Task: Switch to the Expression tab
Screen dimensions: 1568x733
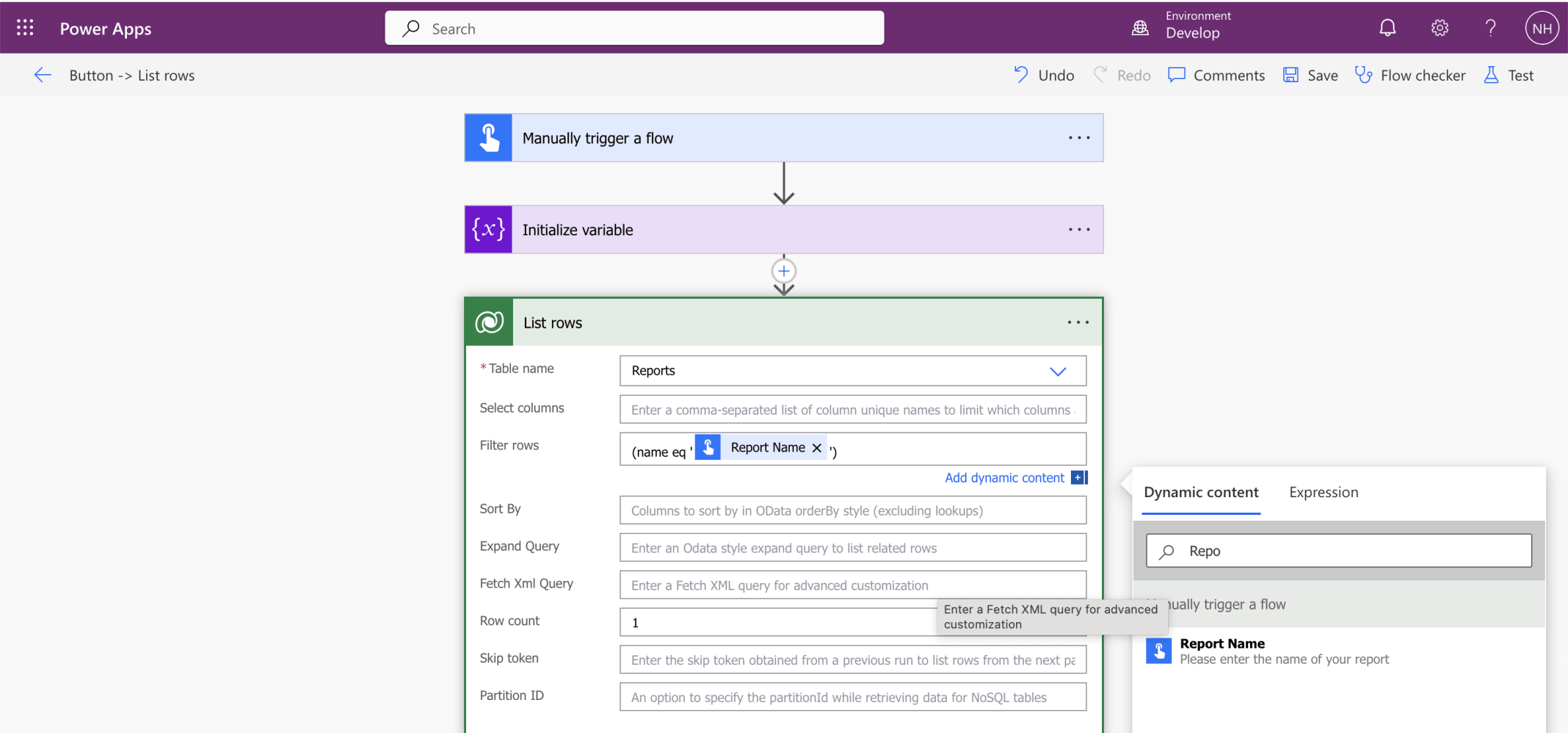Action: click(x=1324, y=492)
